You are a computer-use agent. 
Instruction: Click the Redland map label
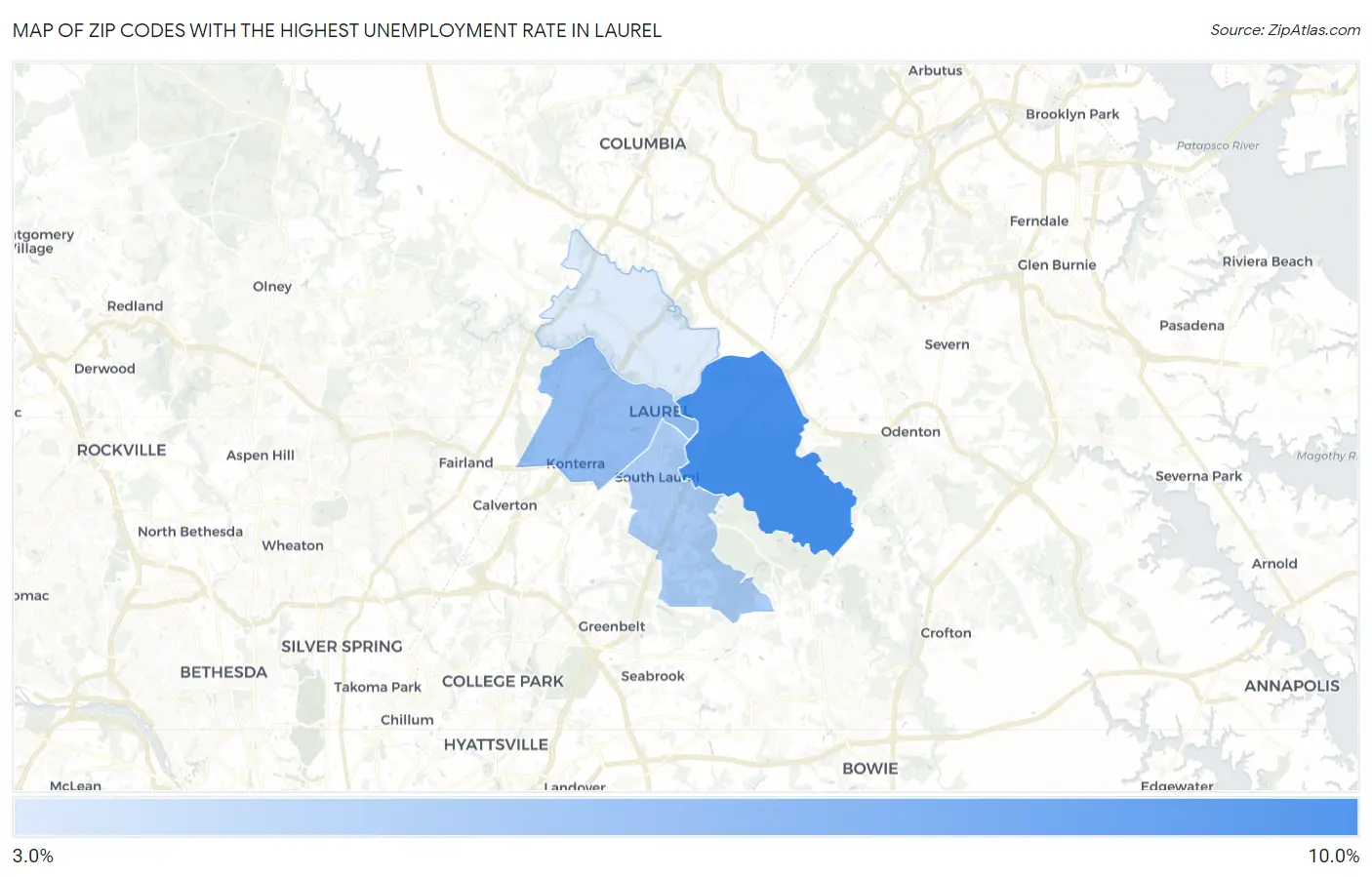point(135,305)
